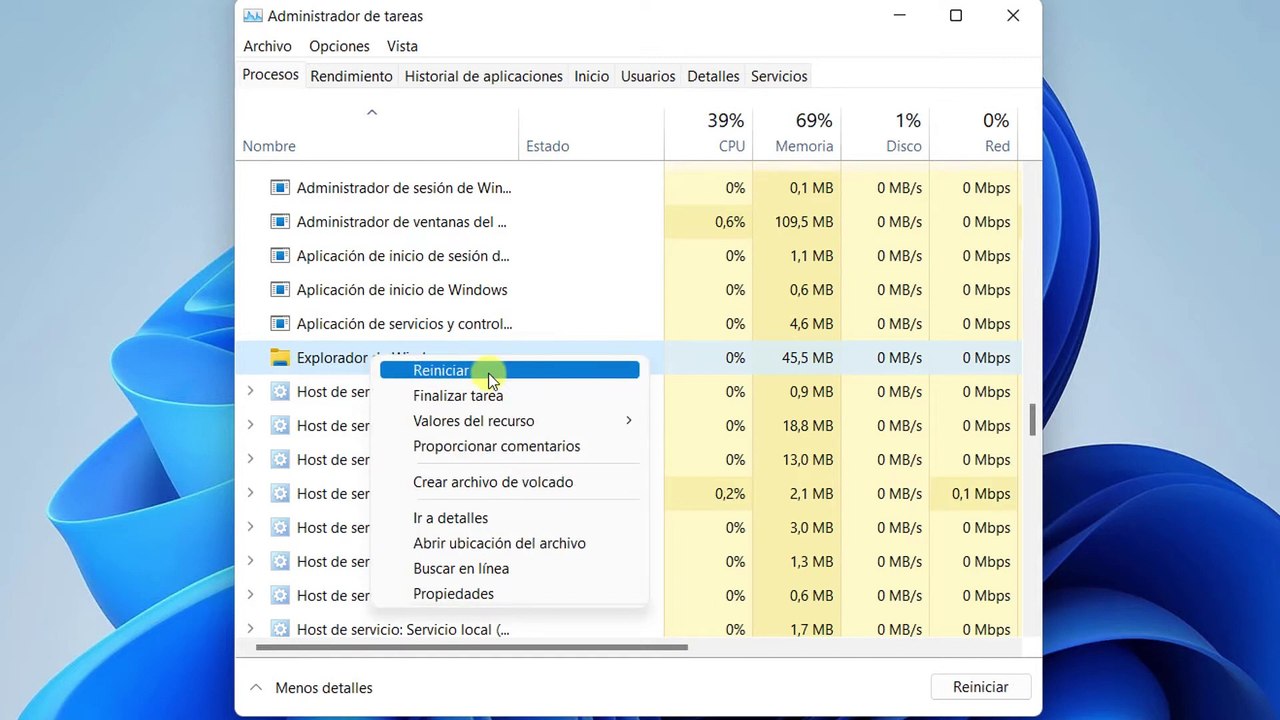This screenshot has width=1280, height=720.
Task: Choose Abrir ubicación del archivo
Action: (509, 543)
